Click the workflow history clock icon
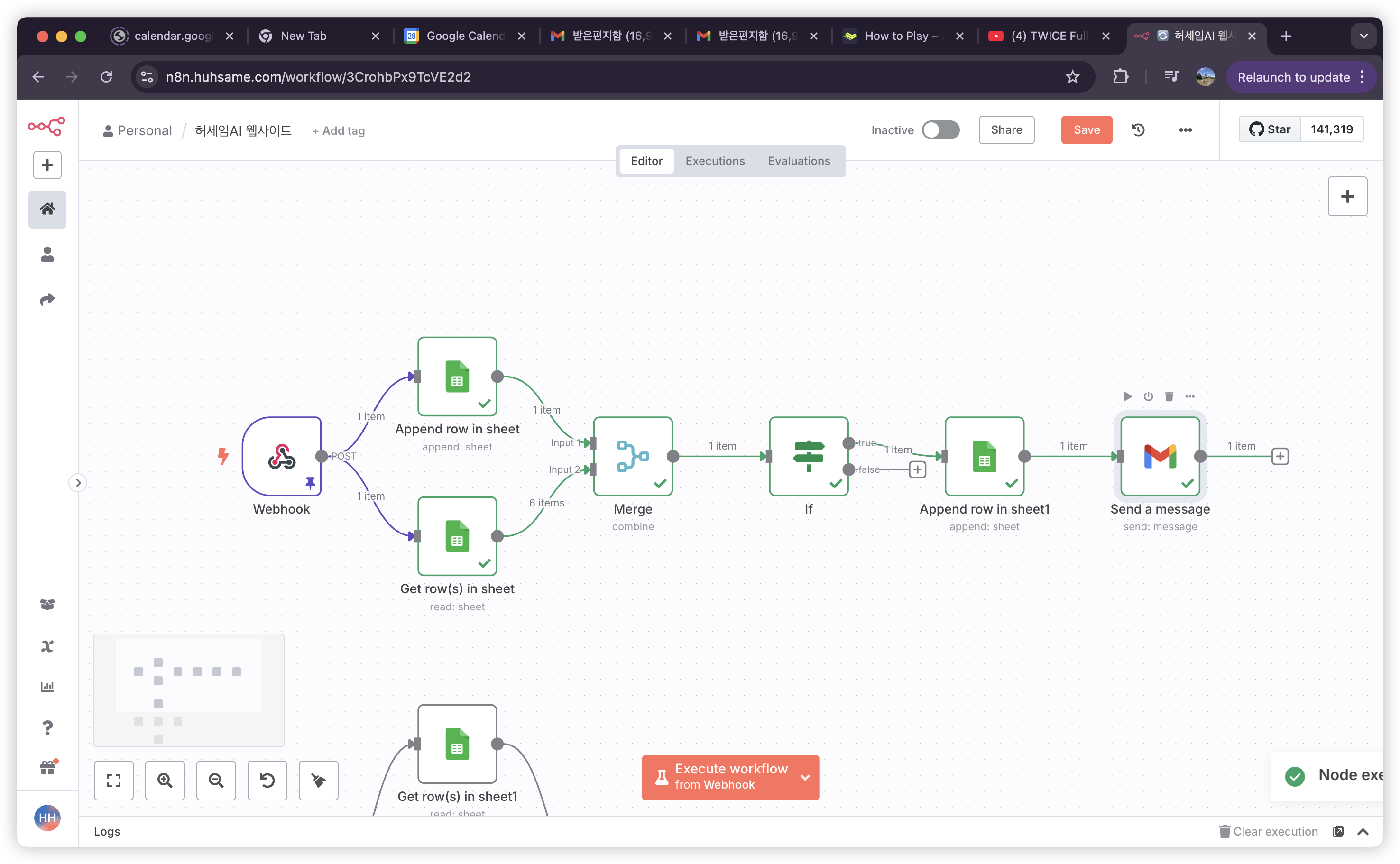Screen dimensions: 1400x864 pyautogui.click(x=1138, y=130)
